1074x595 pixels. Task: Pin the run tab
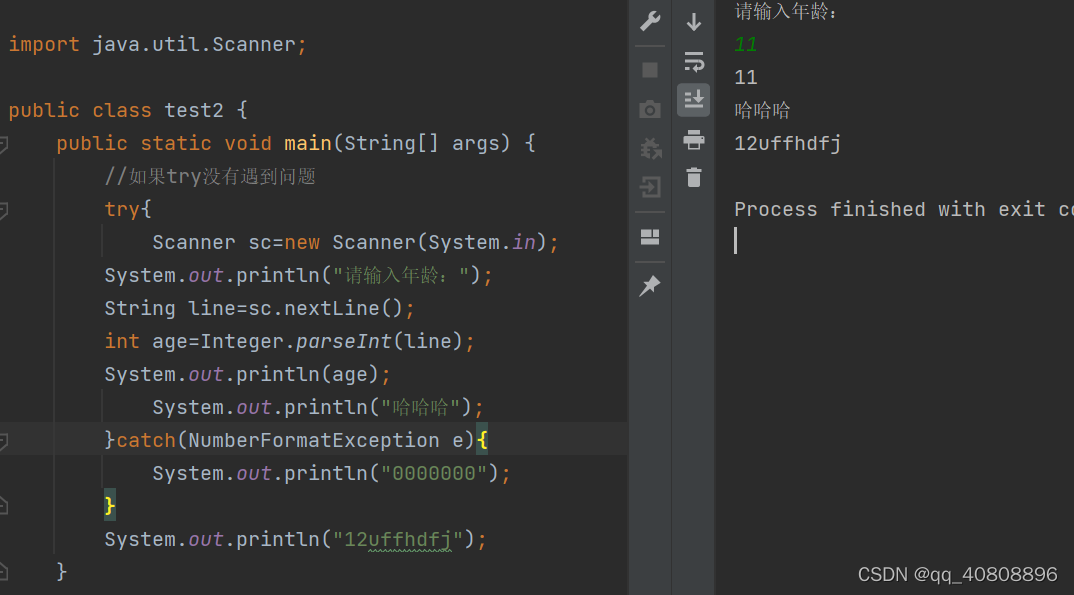[649, 286]
